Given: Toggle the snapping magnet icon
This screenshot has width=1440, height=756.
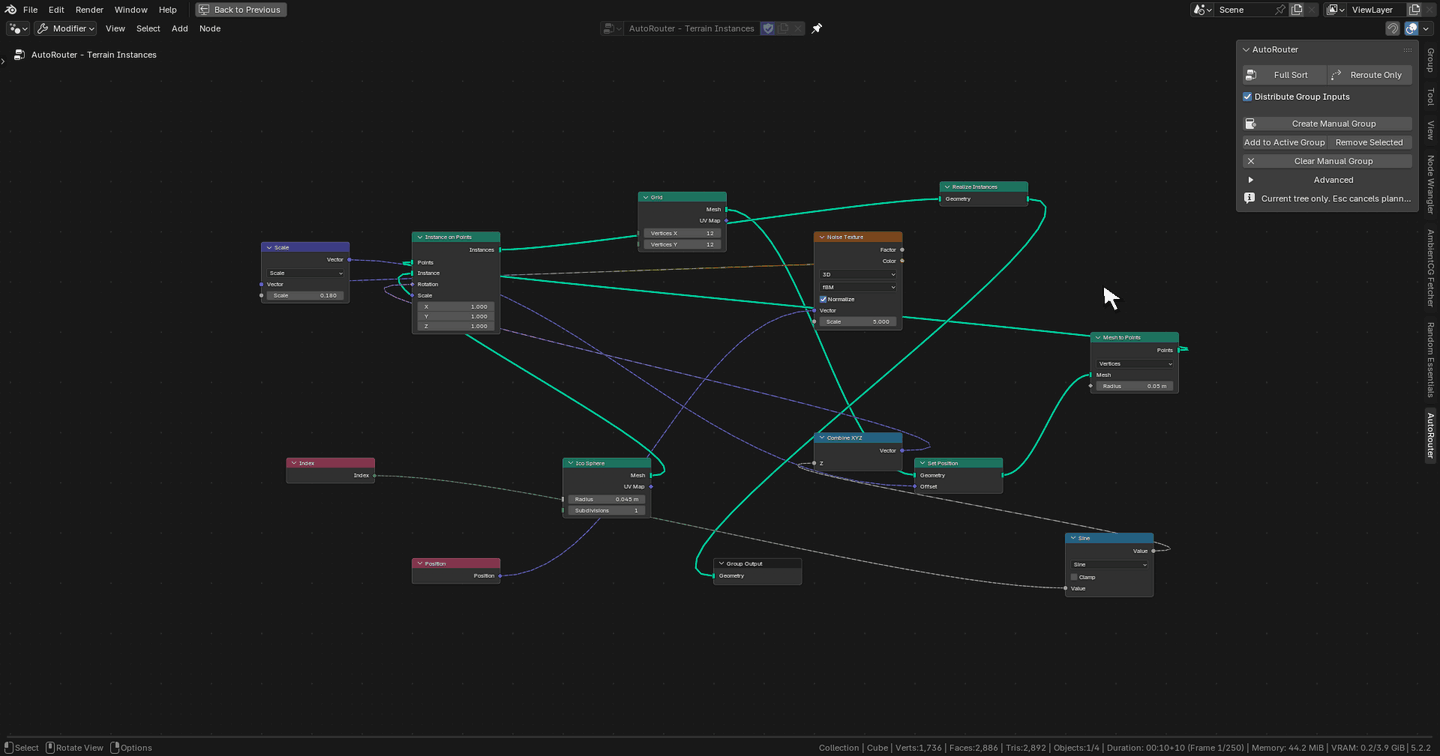Looking at the screenshot, I should click(1392, 28).
